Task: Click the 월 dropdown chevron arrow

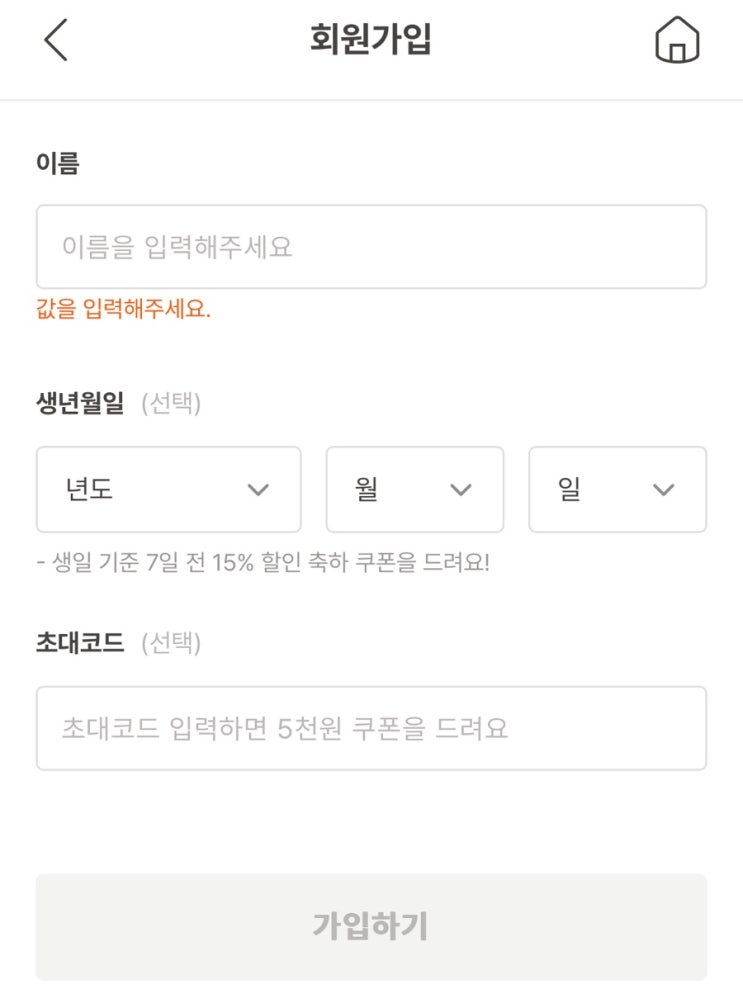Action: [x=460, y=489]
